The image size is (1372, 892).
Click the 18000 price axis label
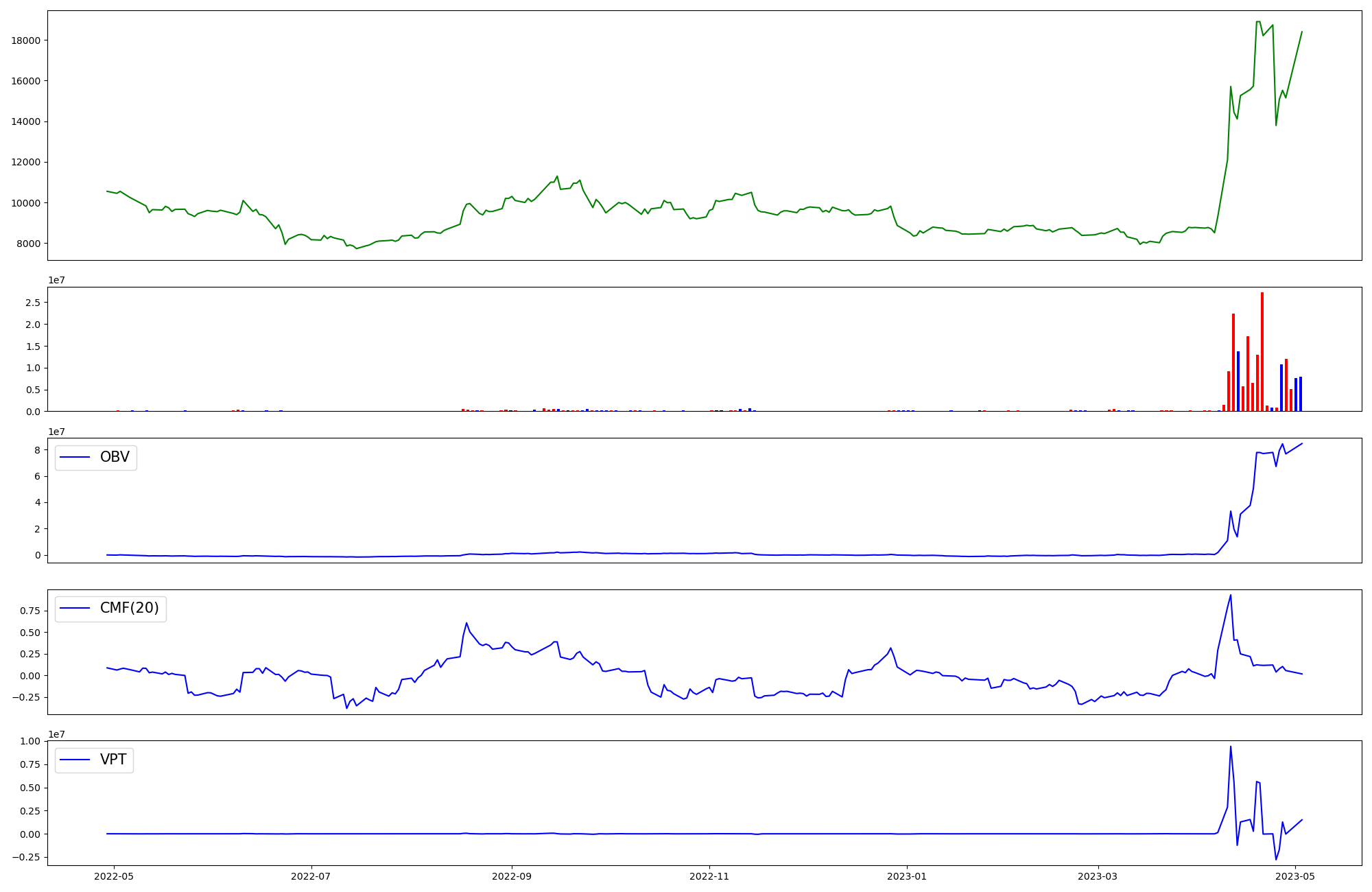(x=26, y=40)
